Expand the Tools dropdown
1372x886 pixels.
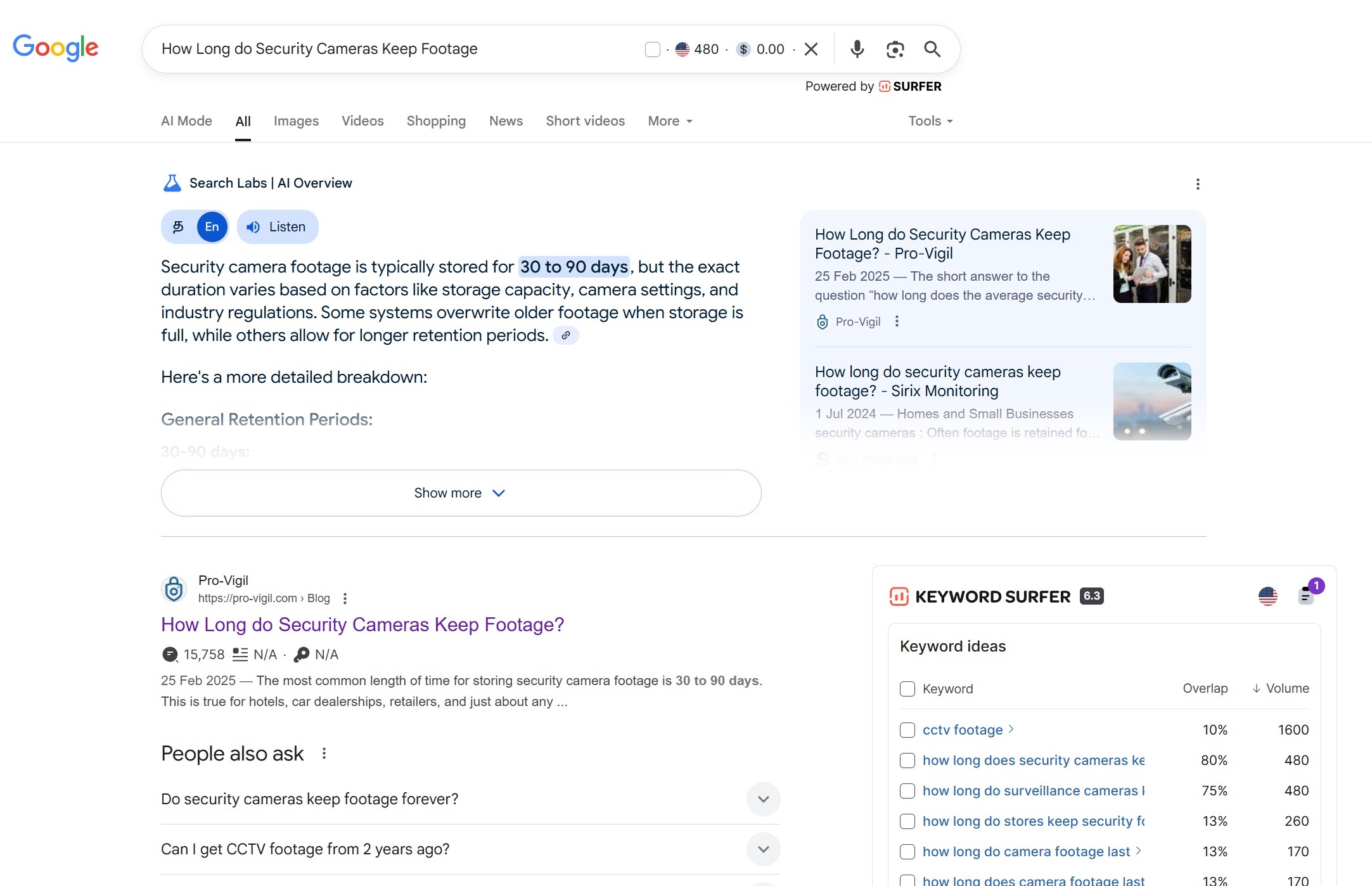coord(929,120)
